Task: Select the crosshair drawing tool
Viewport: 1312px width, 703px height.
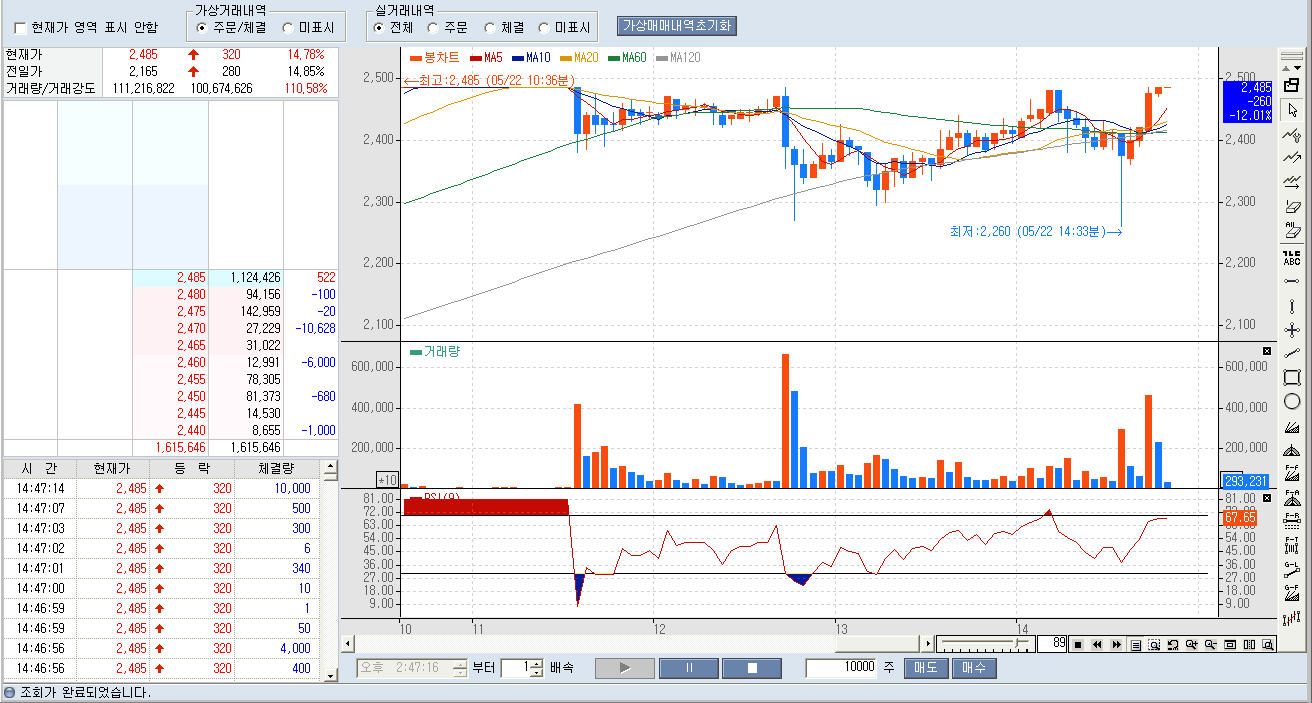Action: click(x=1291, y=330)
